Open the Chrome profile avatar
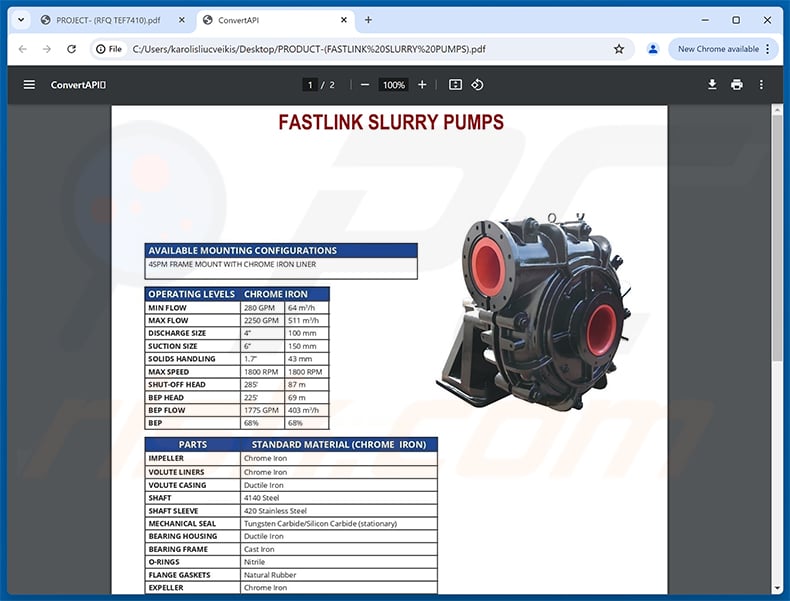790x601 pixels. coord(653,49)
